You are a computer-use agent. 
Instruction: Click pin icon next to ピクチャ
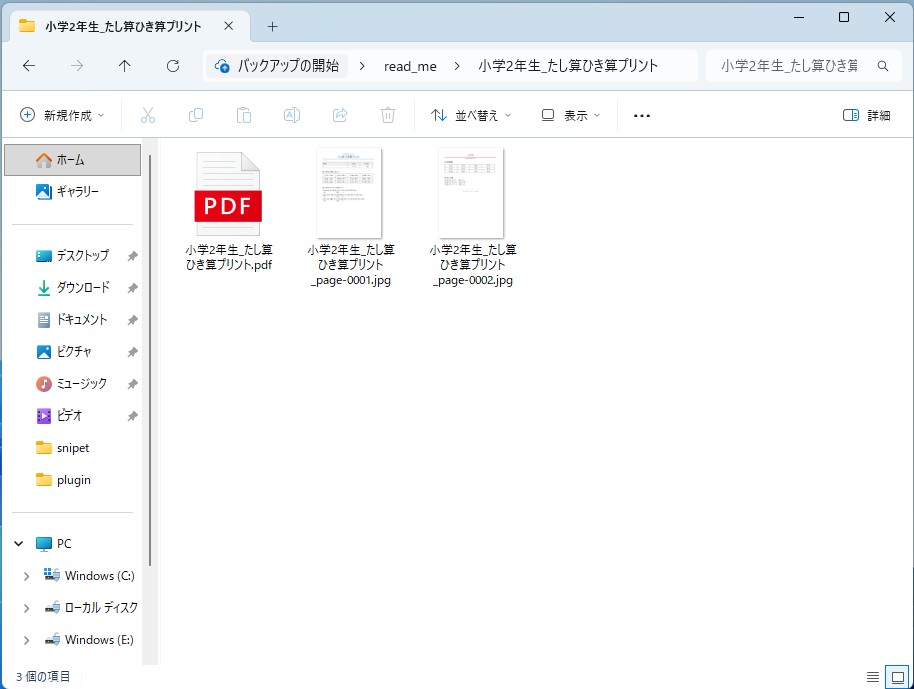click(132, 352)
